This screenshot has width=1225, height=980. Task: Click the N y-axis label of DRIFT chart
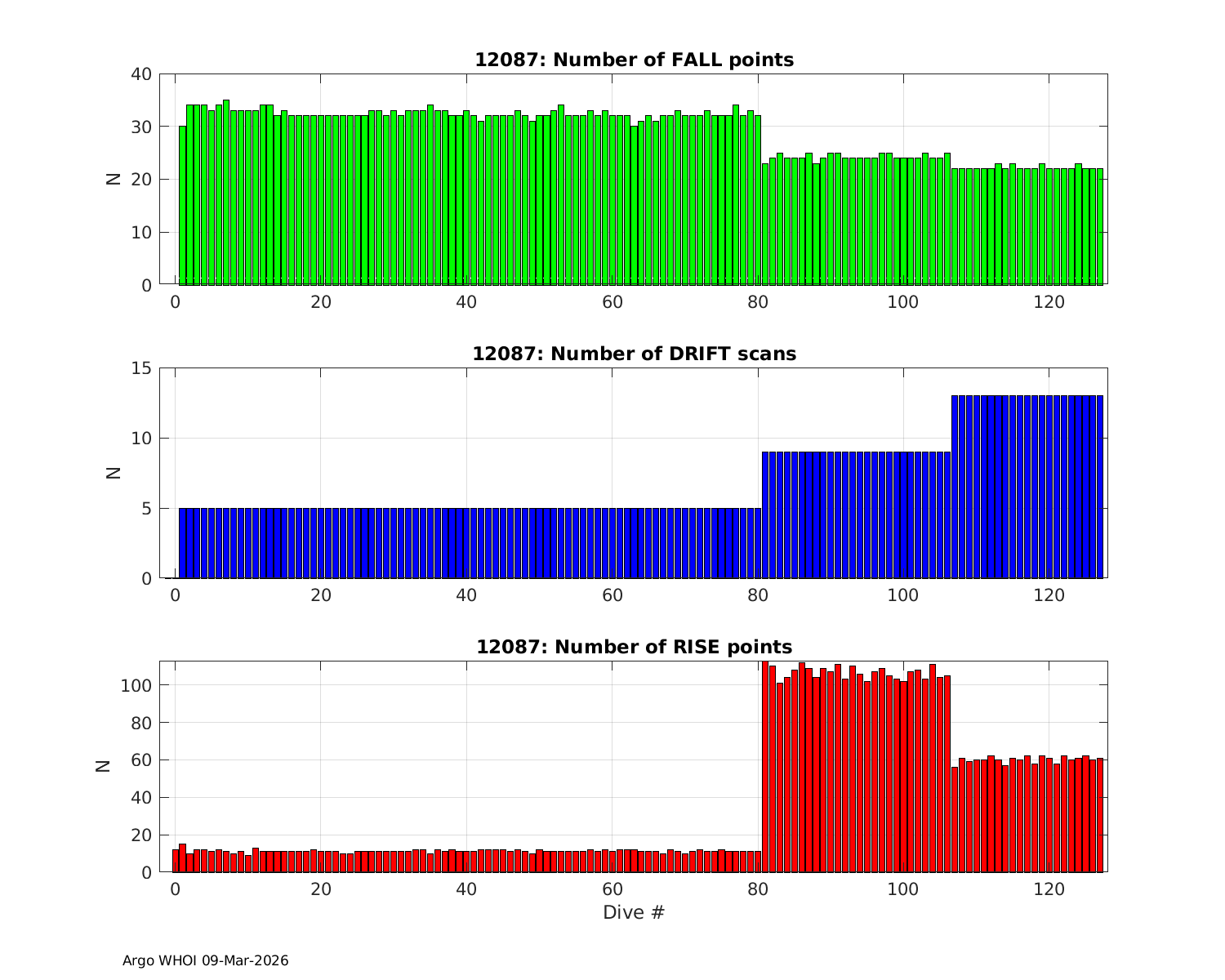tap(114, 472)
